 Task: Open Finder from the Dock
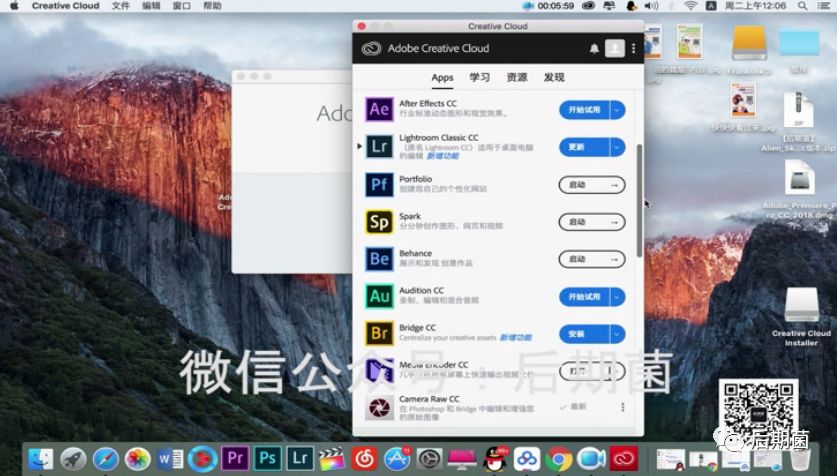(41, 459)
